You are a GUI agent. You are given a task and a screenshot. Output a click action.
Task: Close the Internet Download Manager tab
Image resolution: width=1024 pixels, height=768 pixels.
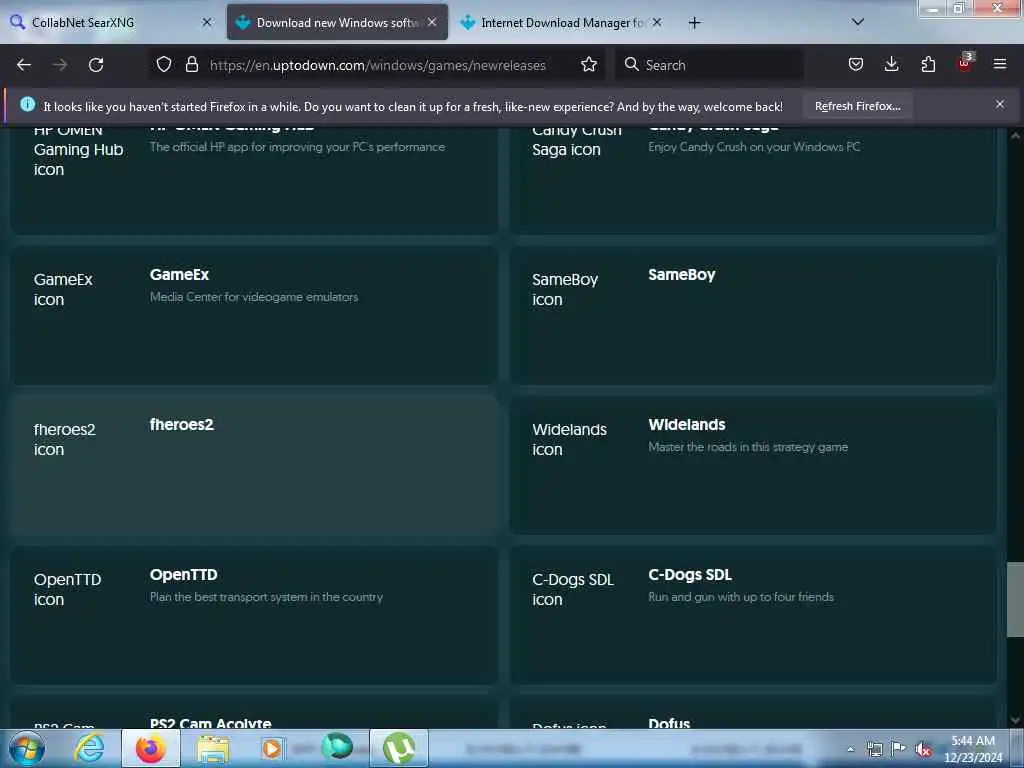(657, 22)
